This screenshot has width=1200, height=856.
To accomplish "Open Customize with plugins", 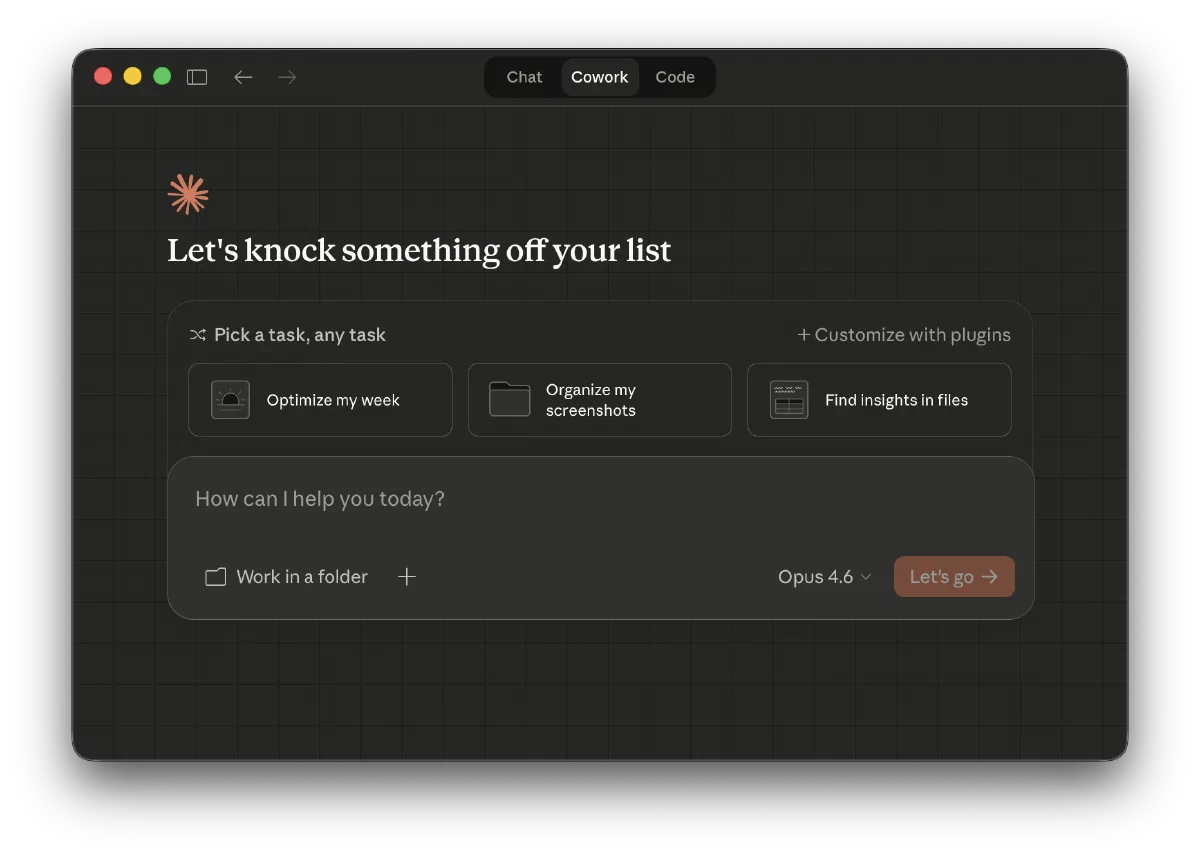I will pos(904,335).
